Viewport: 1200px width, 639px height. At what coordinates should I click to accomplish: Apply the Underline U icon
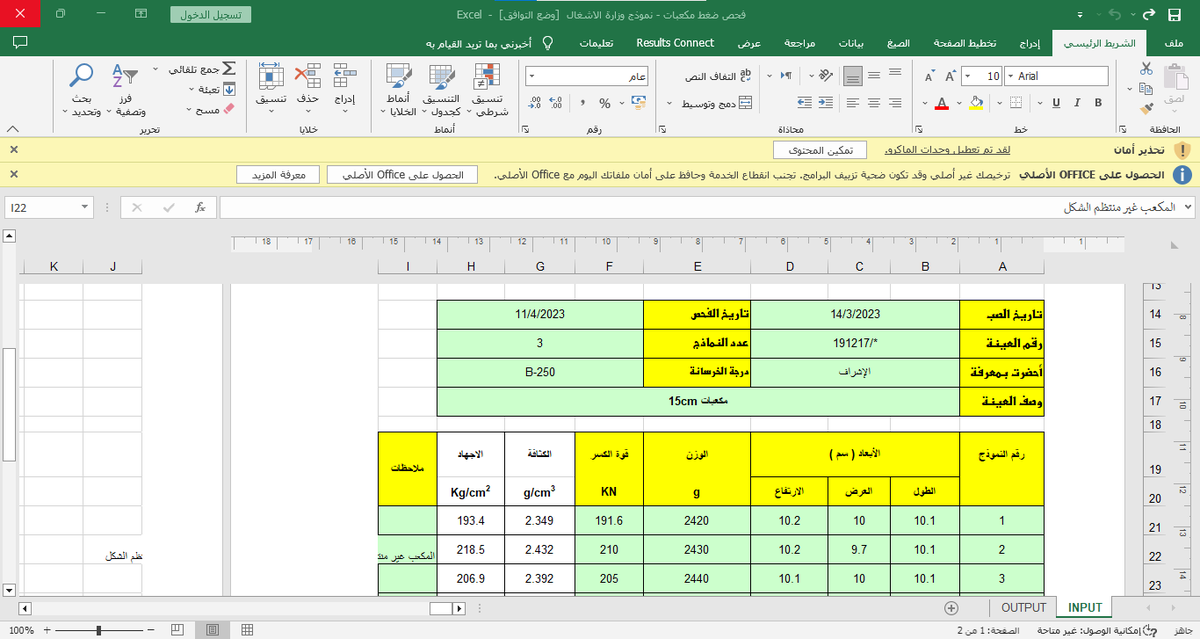click(1057, 103)
